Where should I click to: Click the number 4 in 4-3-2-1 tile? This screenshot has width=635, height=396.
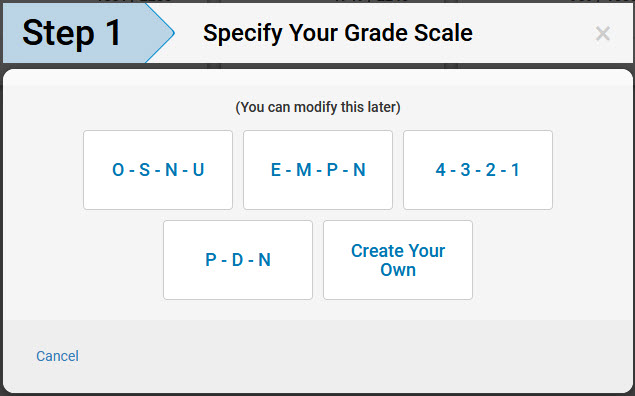coord(440,170)
